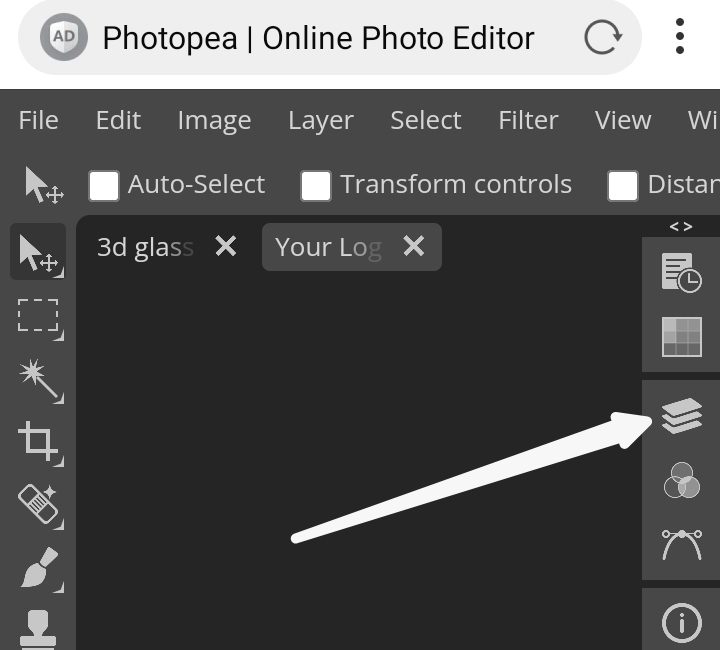Open the Info panel icon
This screenshot has height=650, width=720.
[x=682, y=623]
